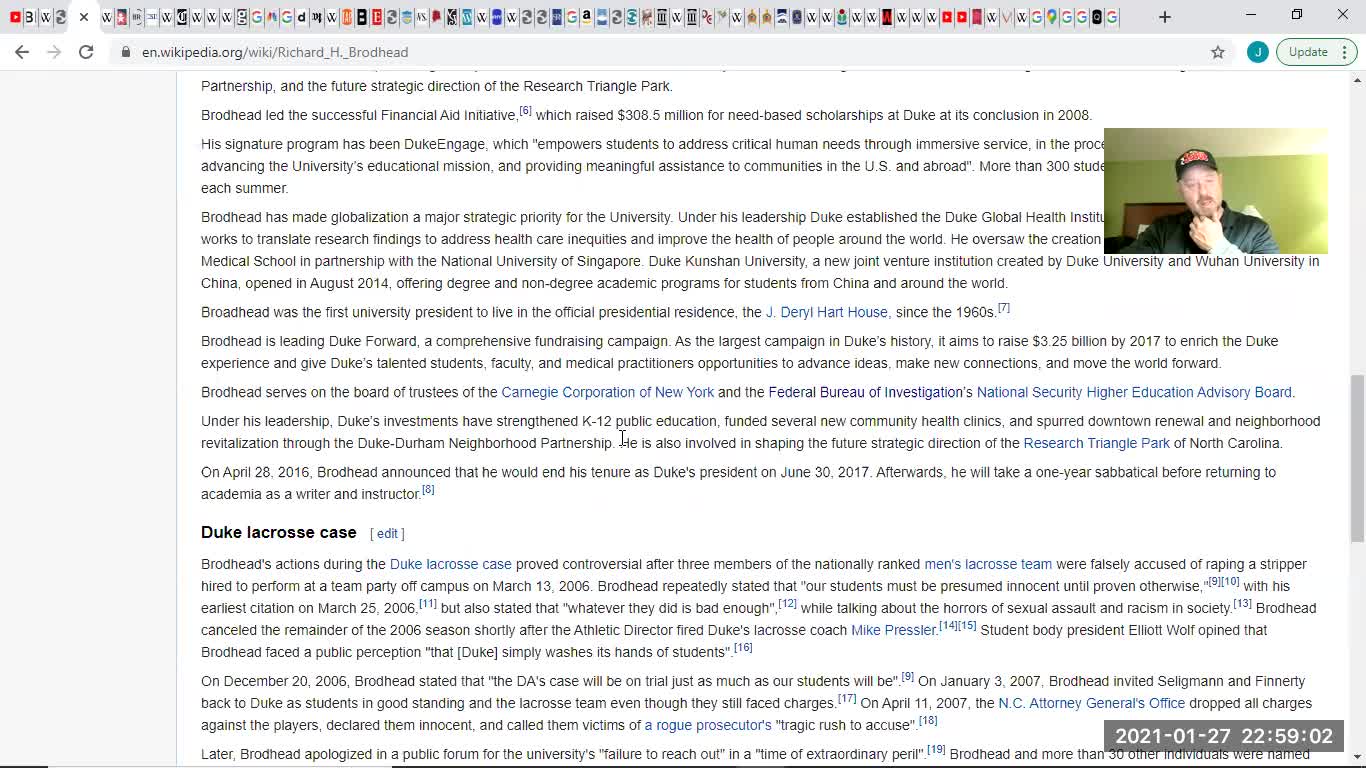This screenshot has height=768, width=1366.
Task: Reload the Wikipedia page
Action: [86, 52]
